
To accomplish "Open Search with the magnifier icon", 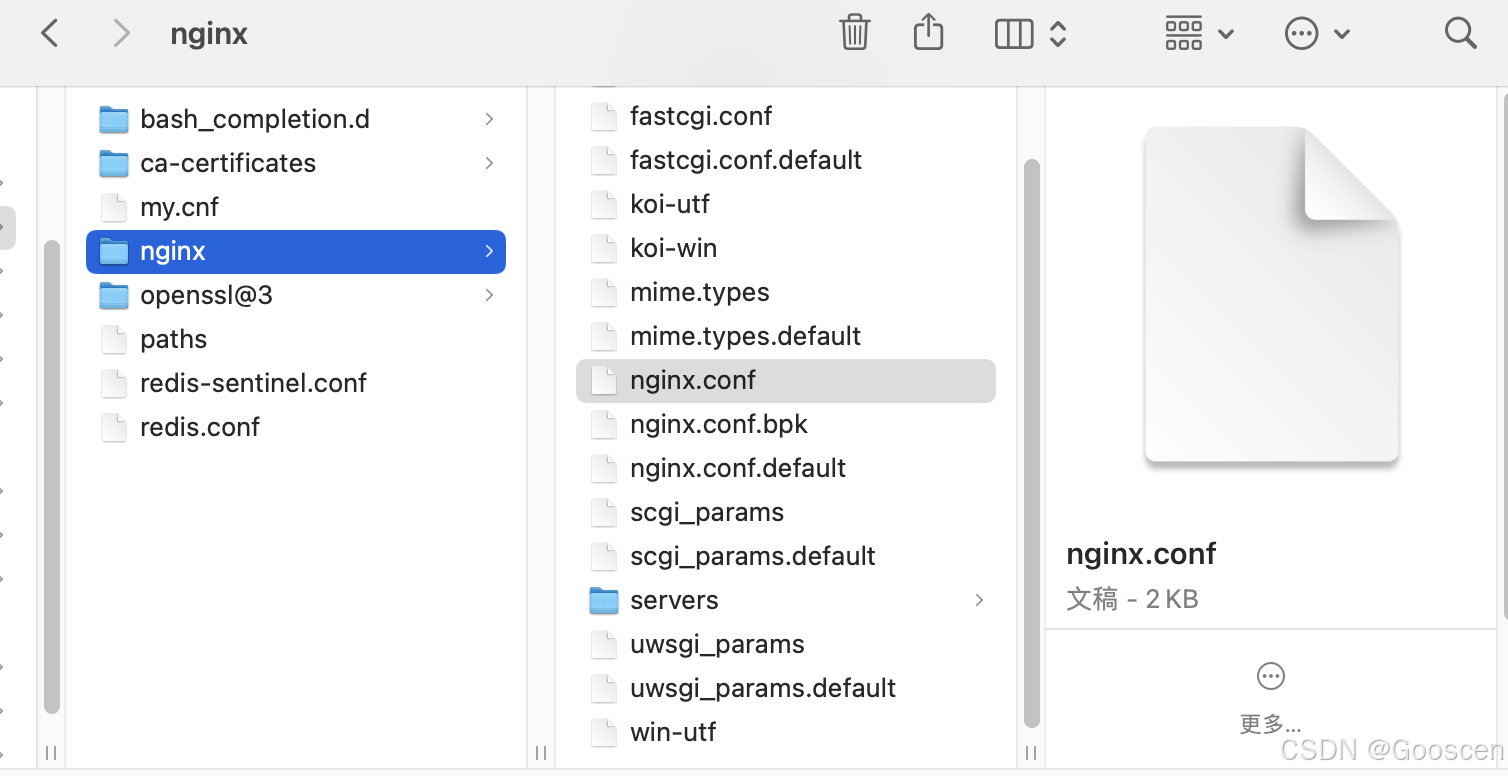I will [x=1460, y=32].
